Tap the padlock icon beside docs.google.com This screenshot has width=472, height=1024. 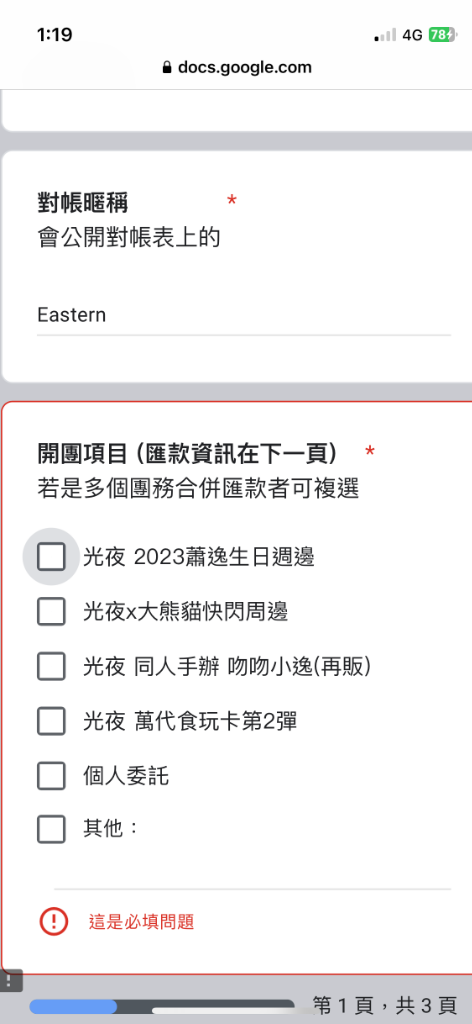(x=166, y=67)
